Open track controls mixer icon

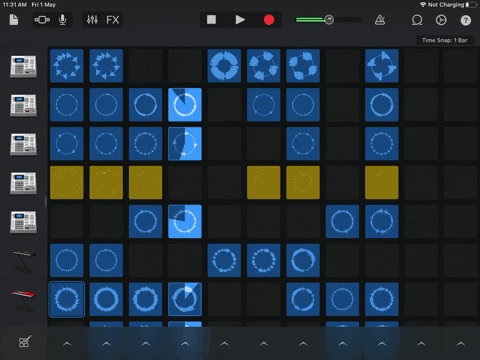click(x=92, y=20)
